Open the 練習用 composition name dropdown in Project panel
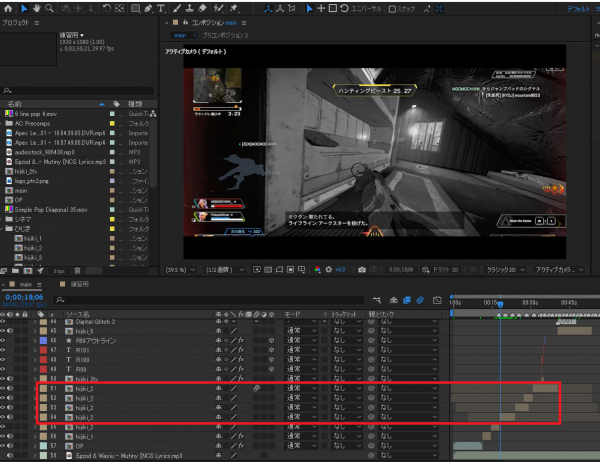This screenshot has width=600, height=462. 72,35
